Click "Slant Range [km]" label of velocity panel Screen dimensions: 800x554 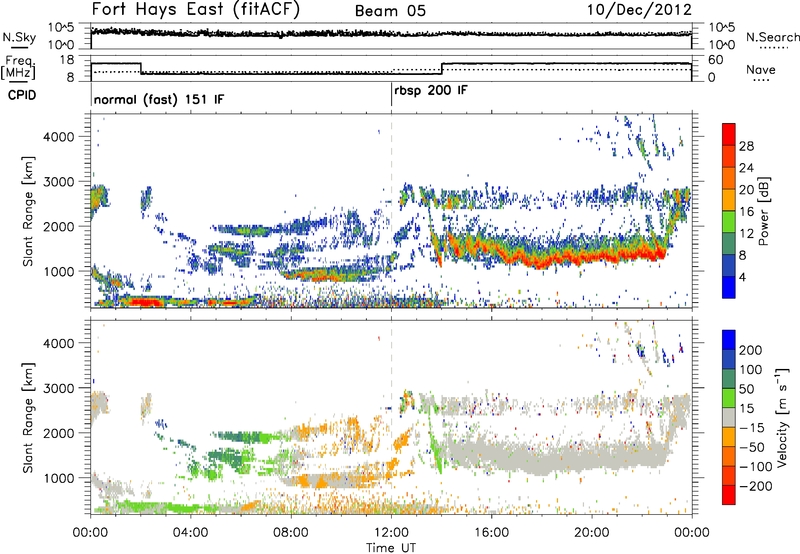click(x=28, y=418)
